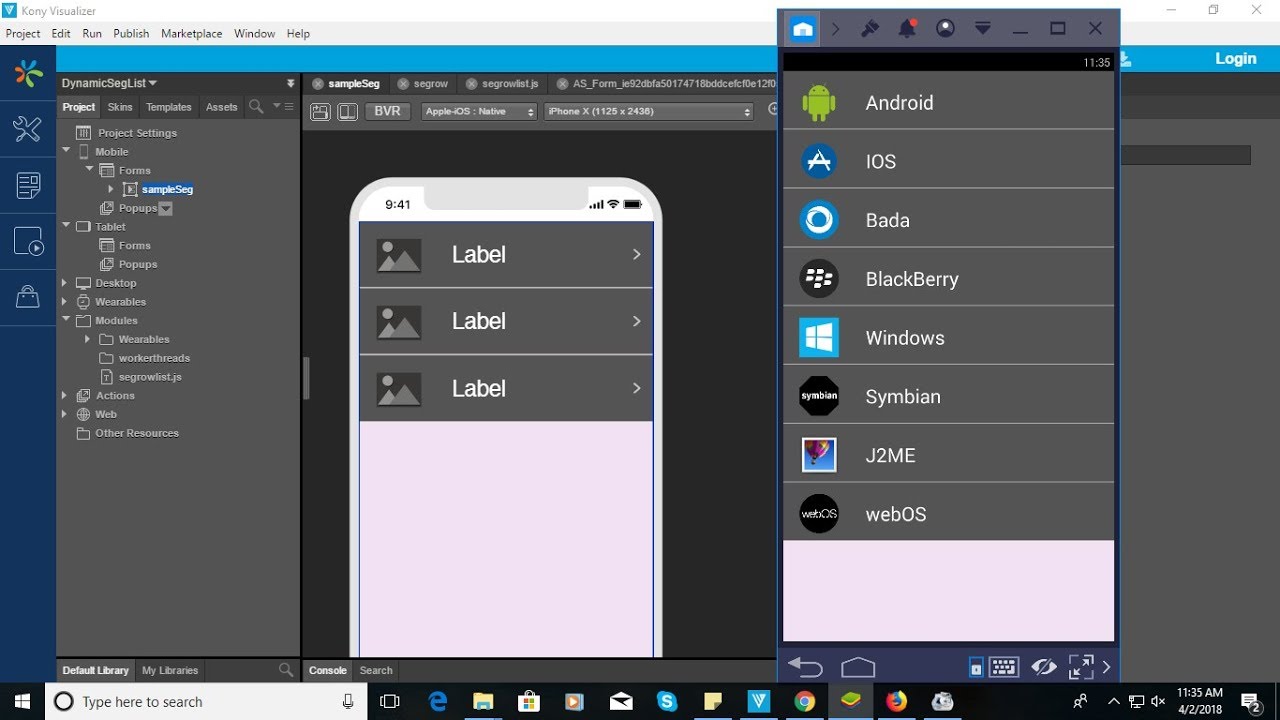Screen dimensions: 1280x720
Task: Open the document notes sidebar icon
Action: [28, 185]
